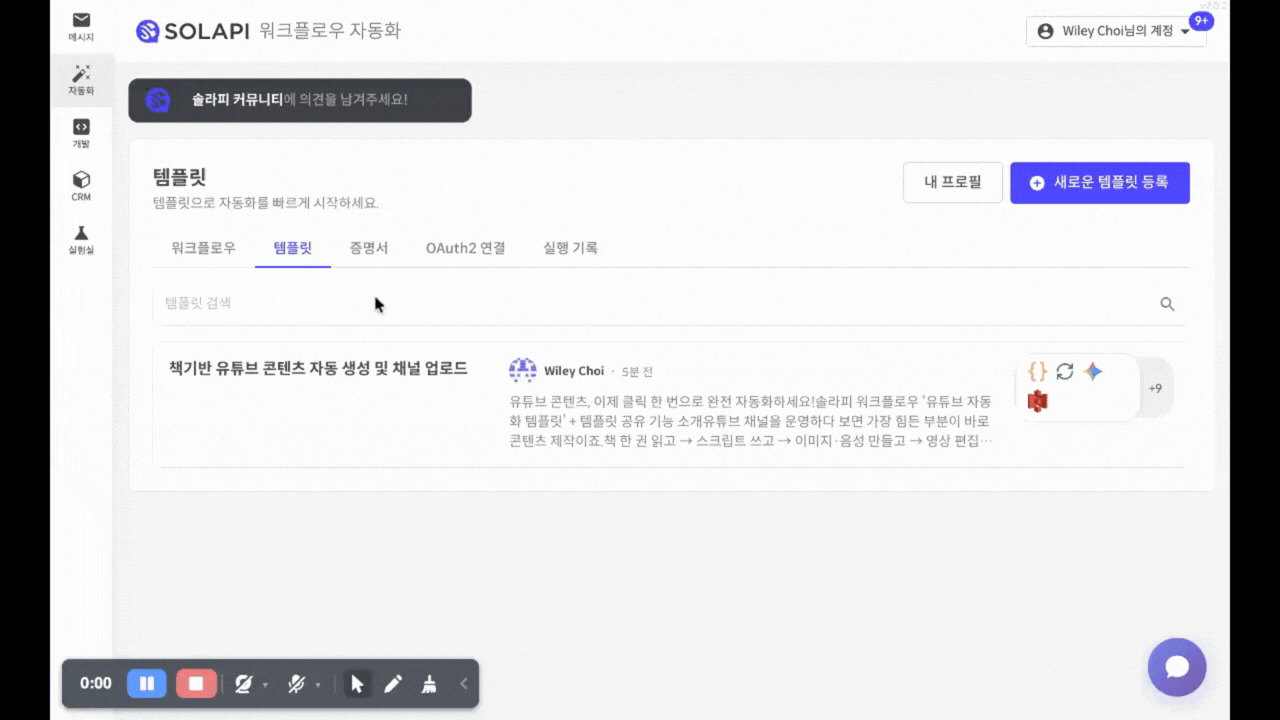1280x720 pixels.
Task: Select the pencil drawing tool in recorder
Action: click(x=393, y=684)
